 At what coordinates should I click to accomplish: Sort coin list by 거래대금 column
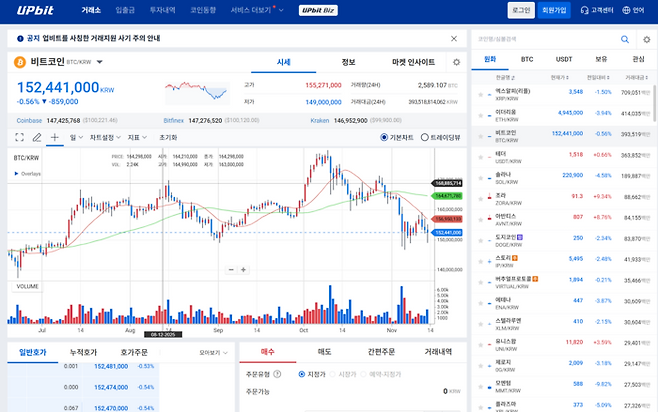(637, 78)
